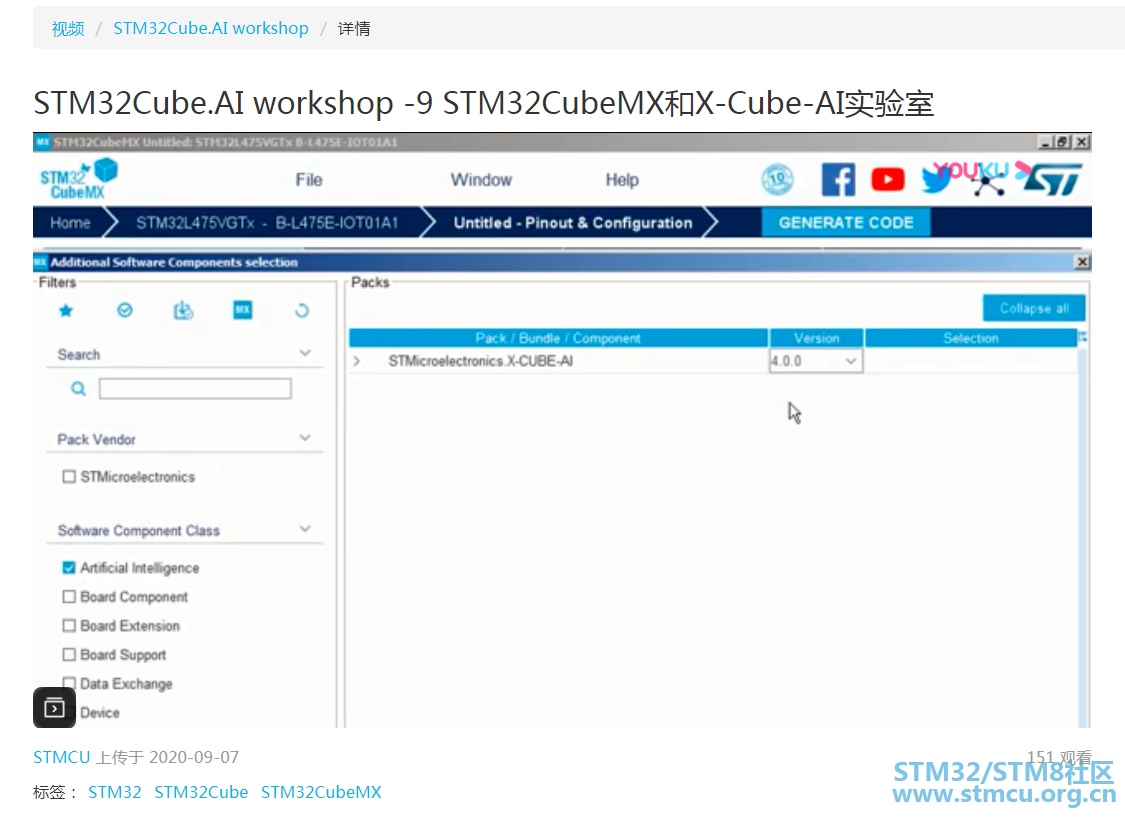
Task: Open the STMCU uploader link
Action: point(62,757)
